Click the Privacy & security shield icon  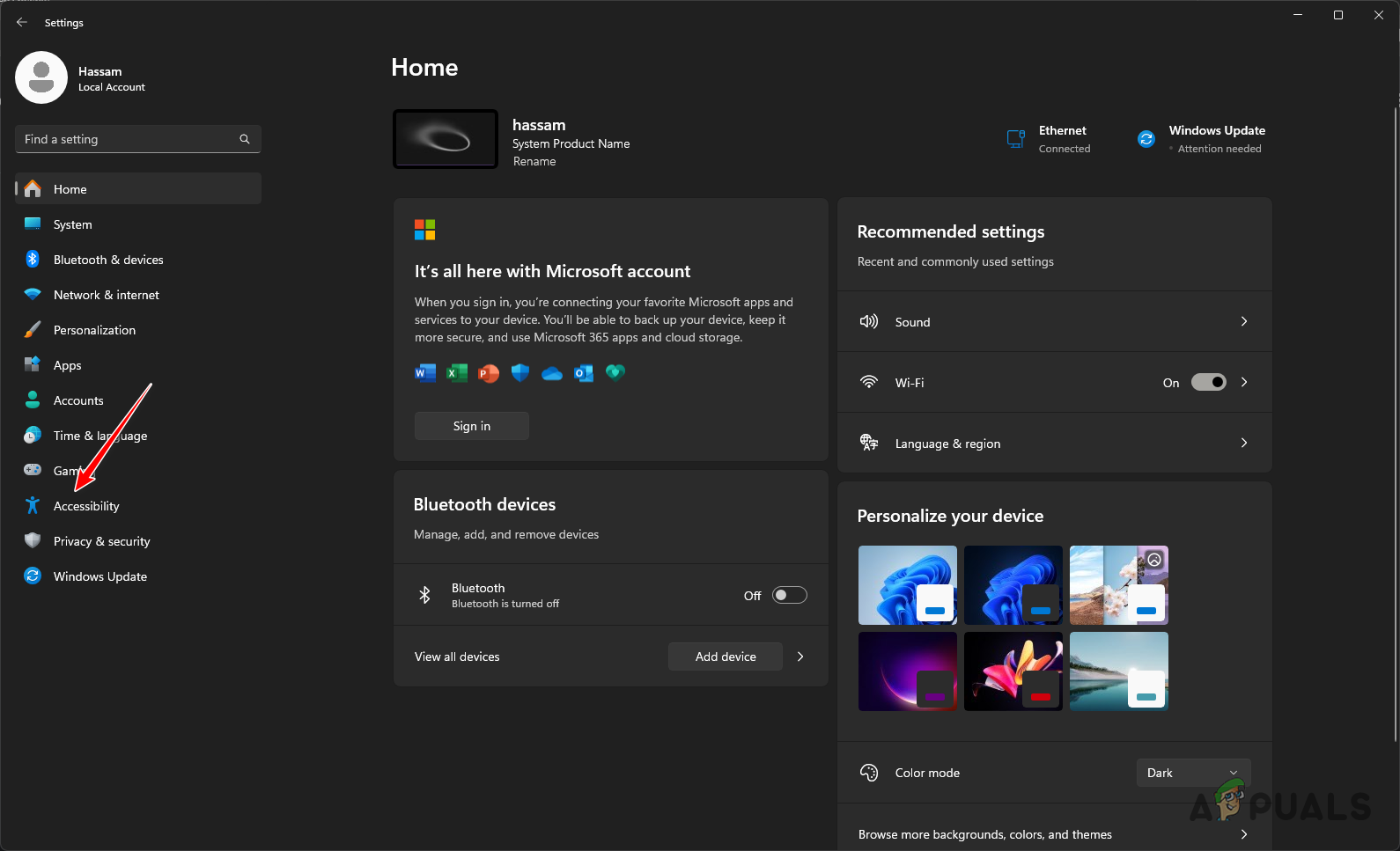pos(33,541)
